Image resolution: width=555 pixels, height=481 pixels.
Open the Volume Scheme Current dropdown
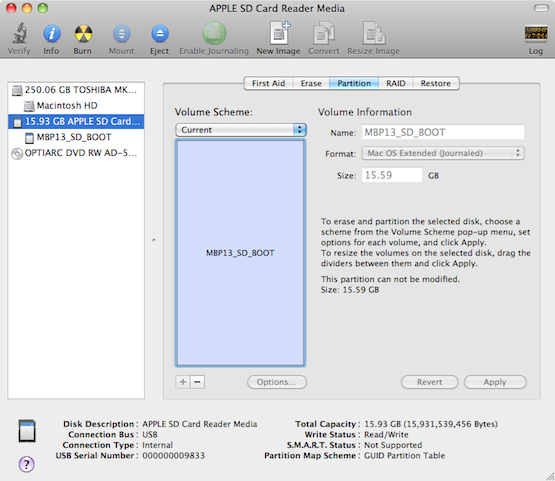tap(241, 130)
